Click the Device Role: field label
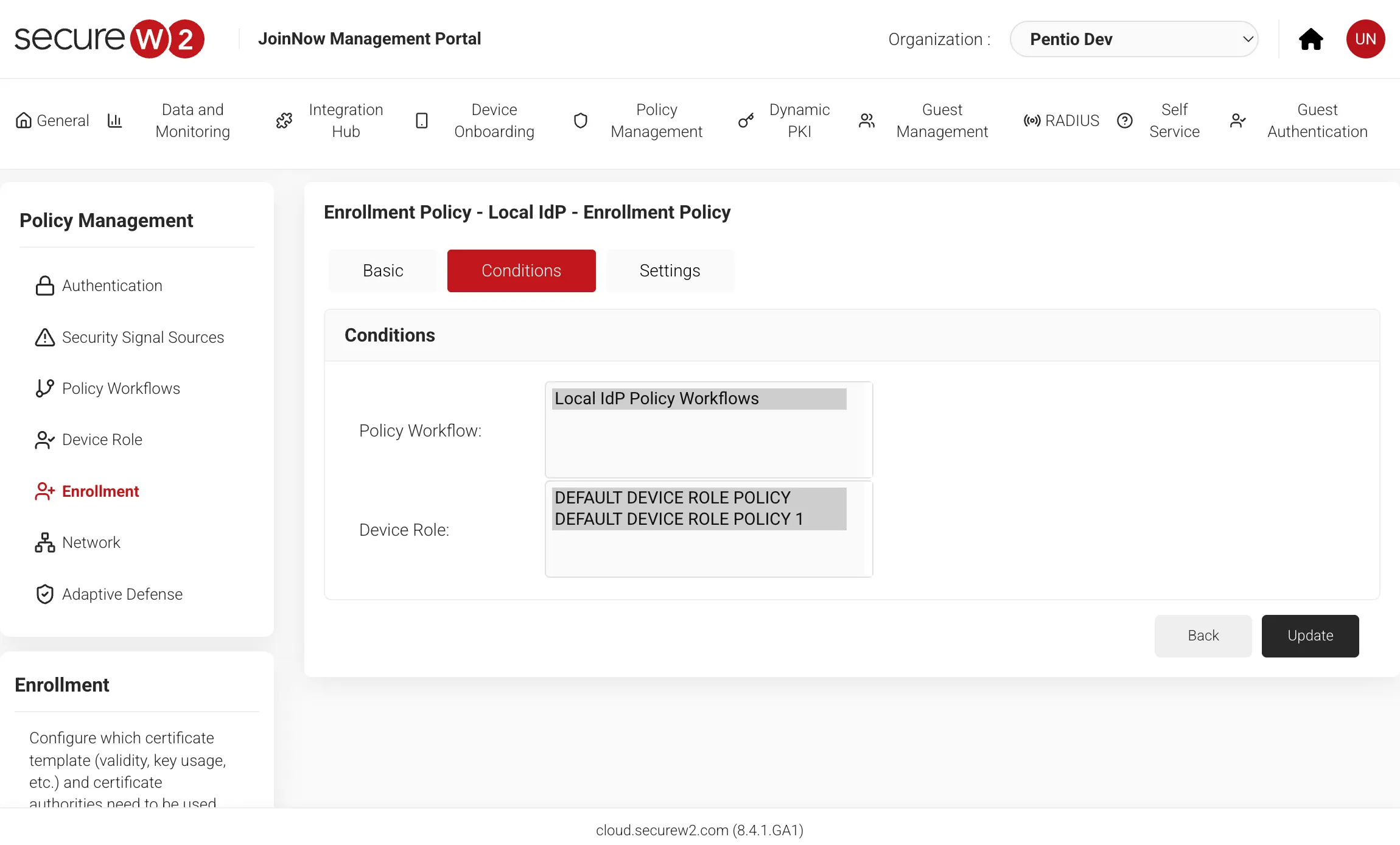 point(404,530)
